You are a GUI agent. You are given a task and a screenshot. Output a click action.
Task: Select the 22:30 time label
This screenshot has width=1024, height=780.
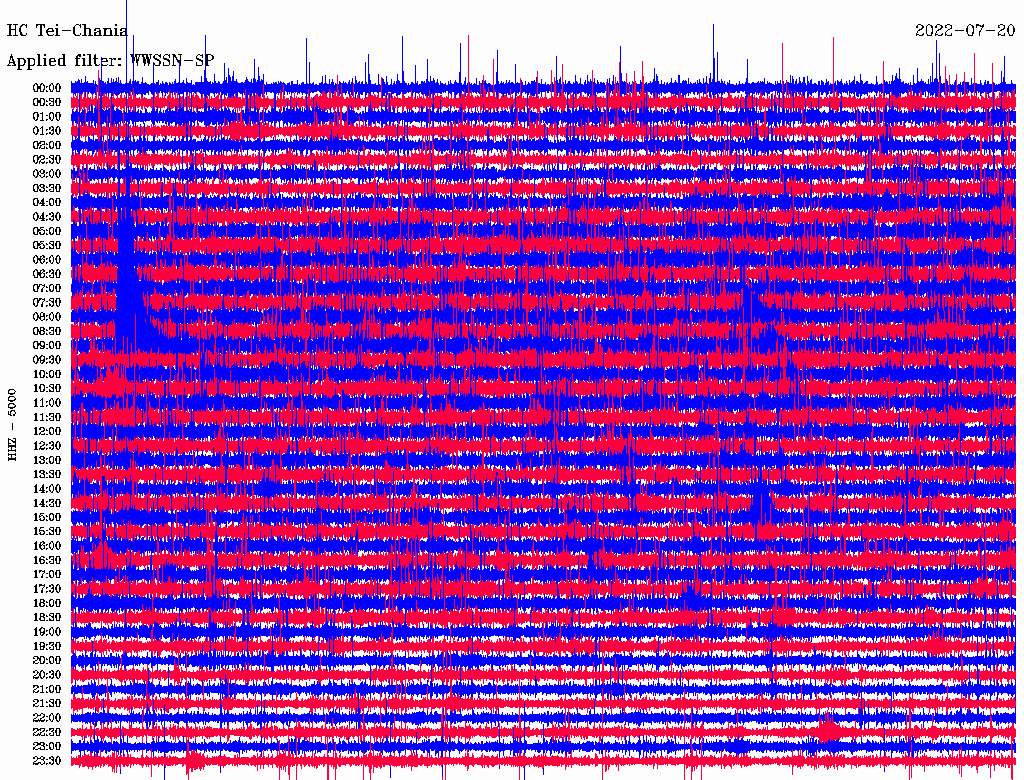point(46,732)
